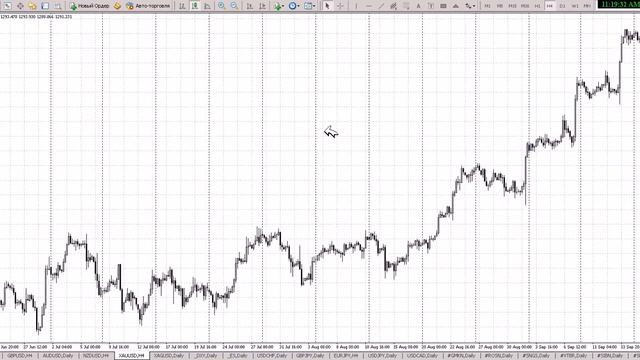Image resolution: width=640 pixels, height=360 pixels.
Task: Open the Market Watch panel icon
Action: [x=7, y=6]
